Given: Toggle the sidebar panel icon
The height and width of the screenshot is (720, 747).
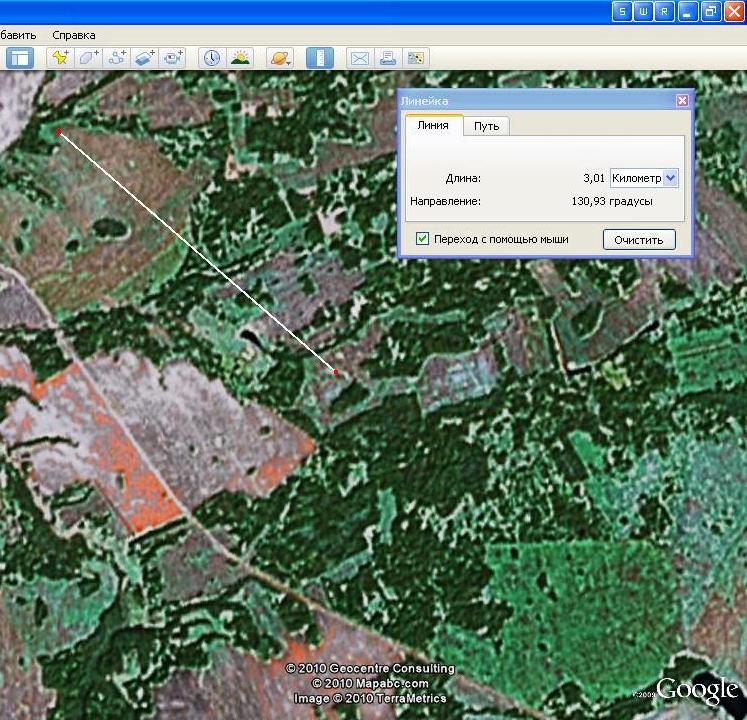Looking at the screenshot, I should pos(20,58).
